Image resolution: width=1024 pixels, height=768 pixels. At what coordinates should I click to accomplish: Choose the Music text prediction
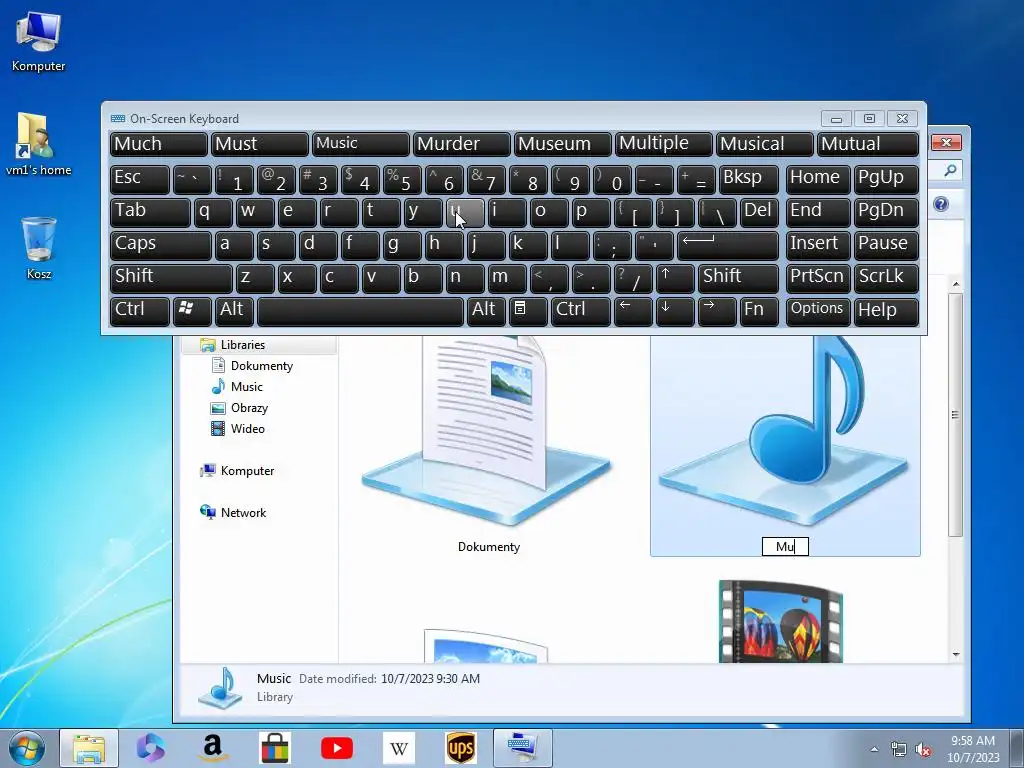(361, 144)
